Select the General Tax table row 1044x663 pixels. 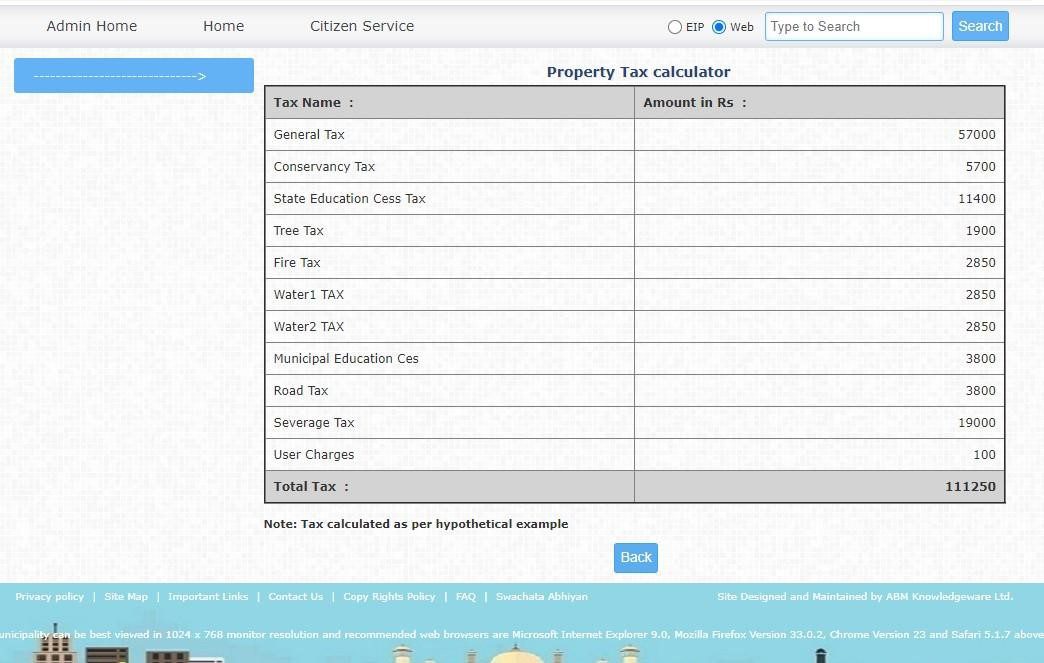coord(450,134)
